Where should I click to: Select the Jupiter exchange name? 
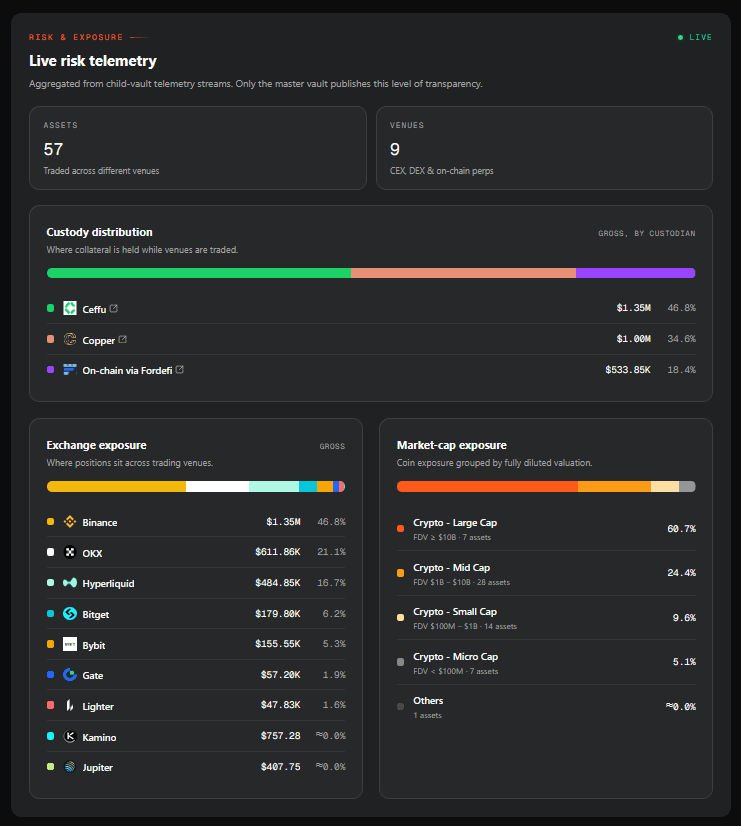coord(97,768)
